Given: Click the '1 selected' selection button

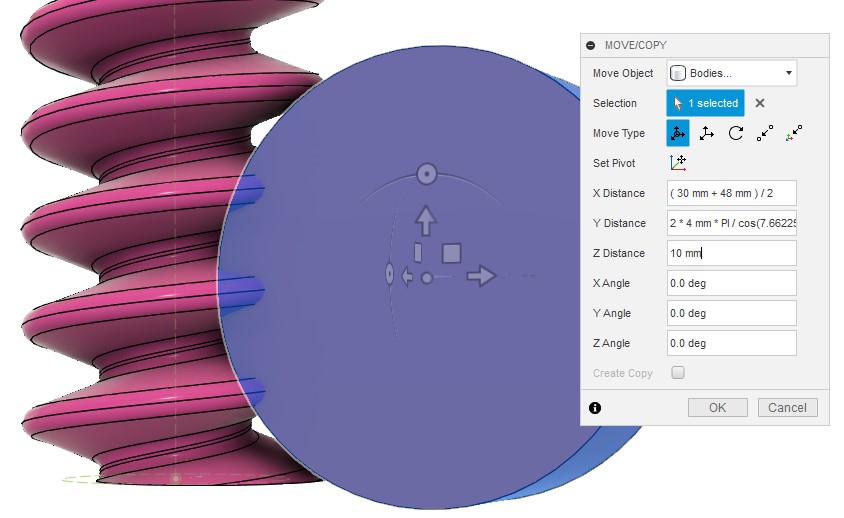Looking at the screenshot, I should [706, 103].
